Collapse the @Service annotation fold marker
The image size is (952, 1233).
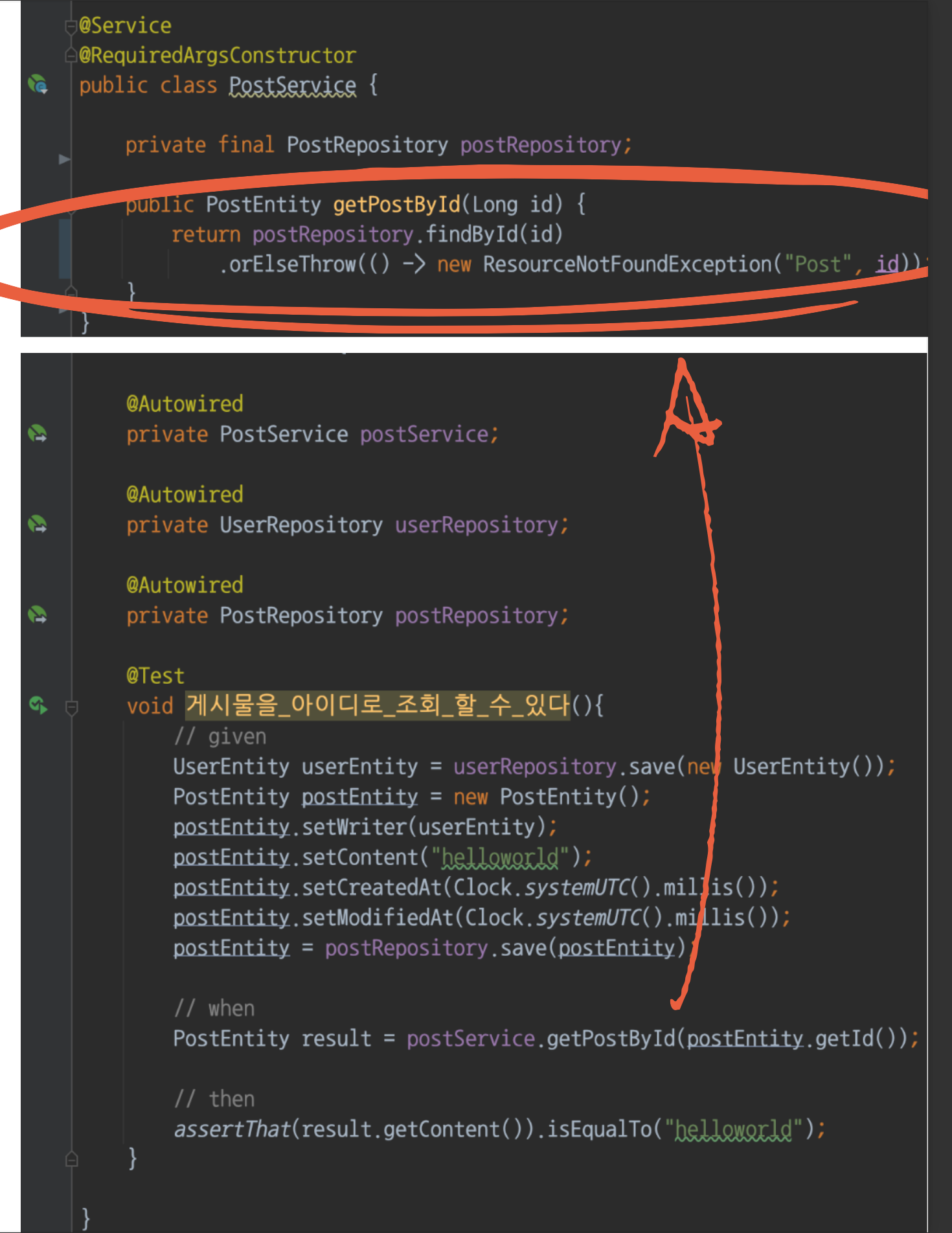click(71, 27)
